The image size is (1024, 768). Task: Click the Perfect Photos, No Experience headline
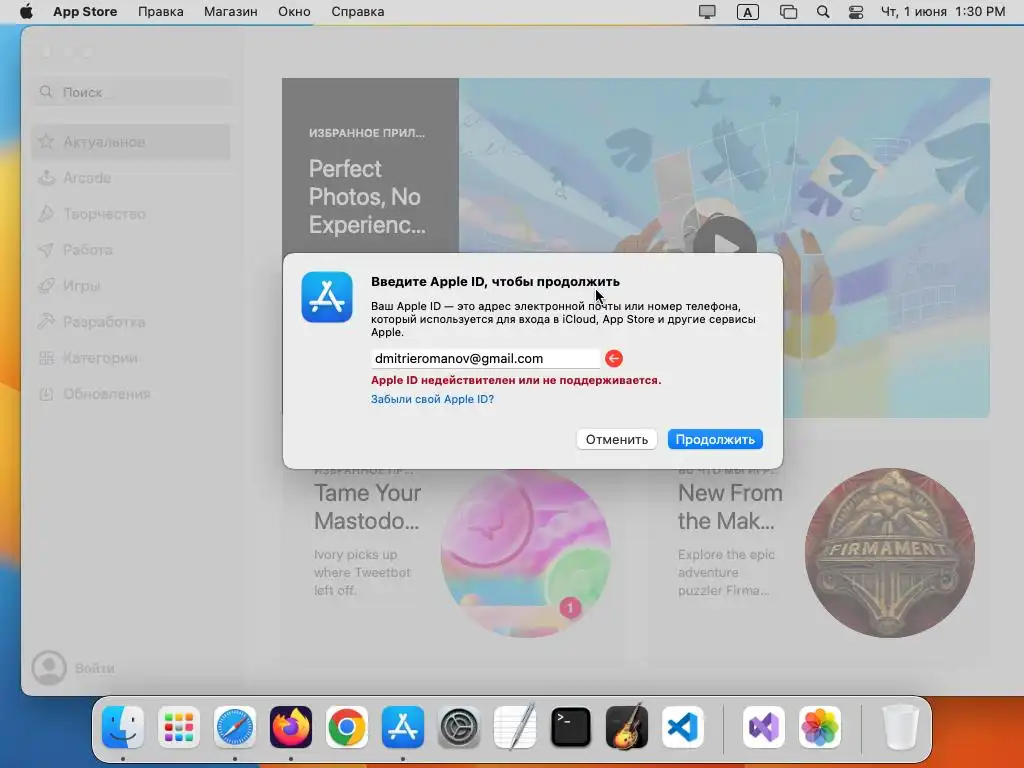[x=367, y=197]
